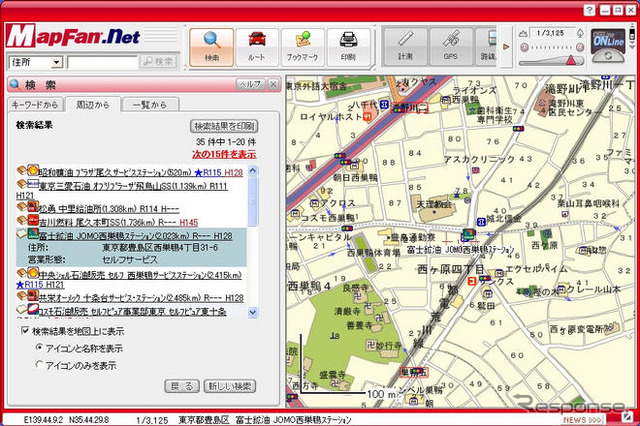Click the detail tree icon right of the scale
Image resolution: width=640 pixels, height=426 pixels.
pyautogui.click(x=580, y=33)
